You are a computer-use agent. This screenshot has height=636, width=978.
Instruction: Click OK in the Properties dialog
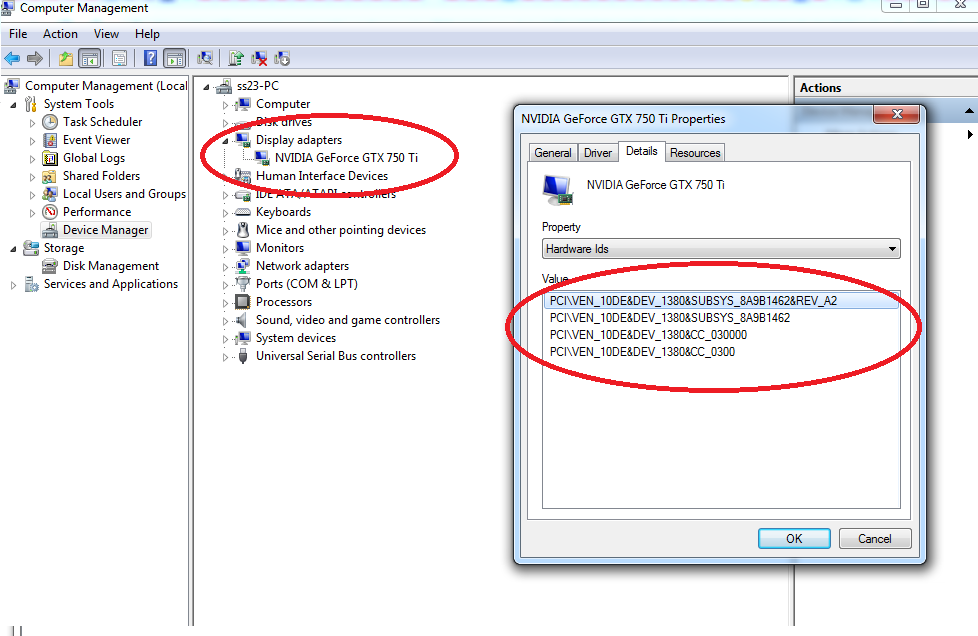[794, 539]
